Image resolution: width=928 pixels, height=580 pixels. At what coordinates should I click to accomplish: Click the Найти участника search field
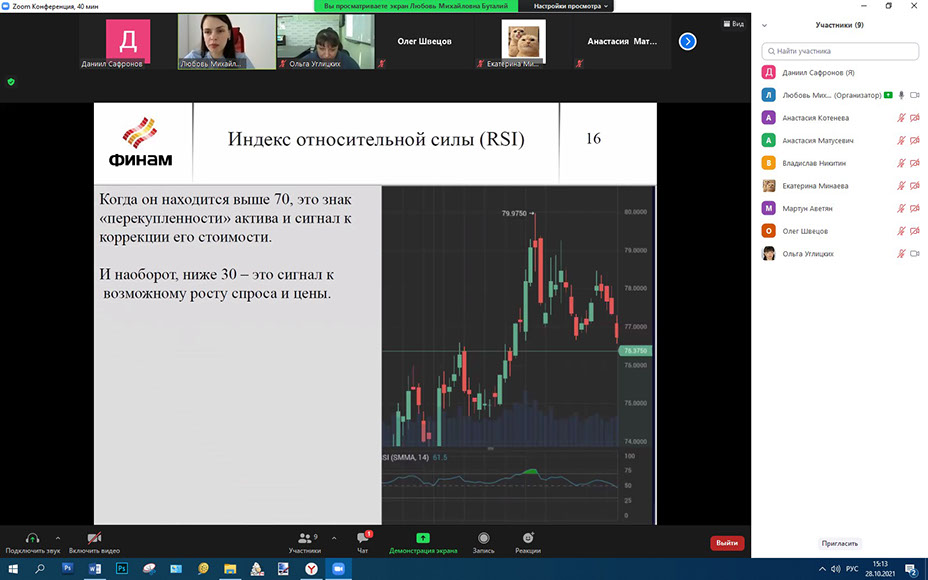point(840,51)
